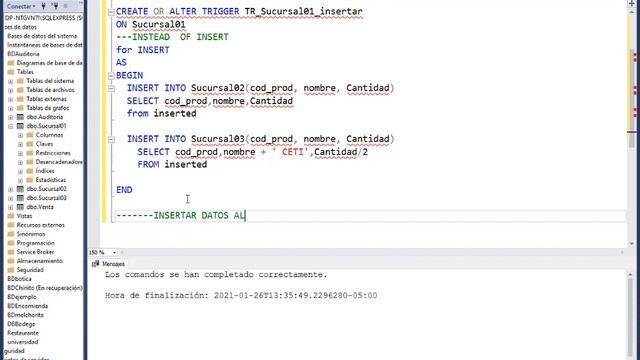Click the Almacenamiento folder icon

click(11, 261)
